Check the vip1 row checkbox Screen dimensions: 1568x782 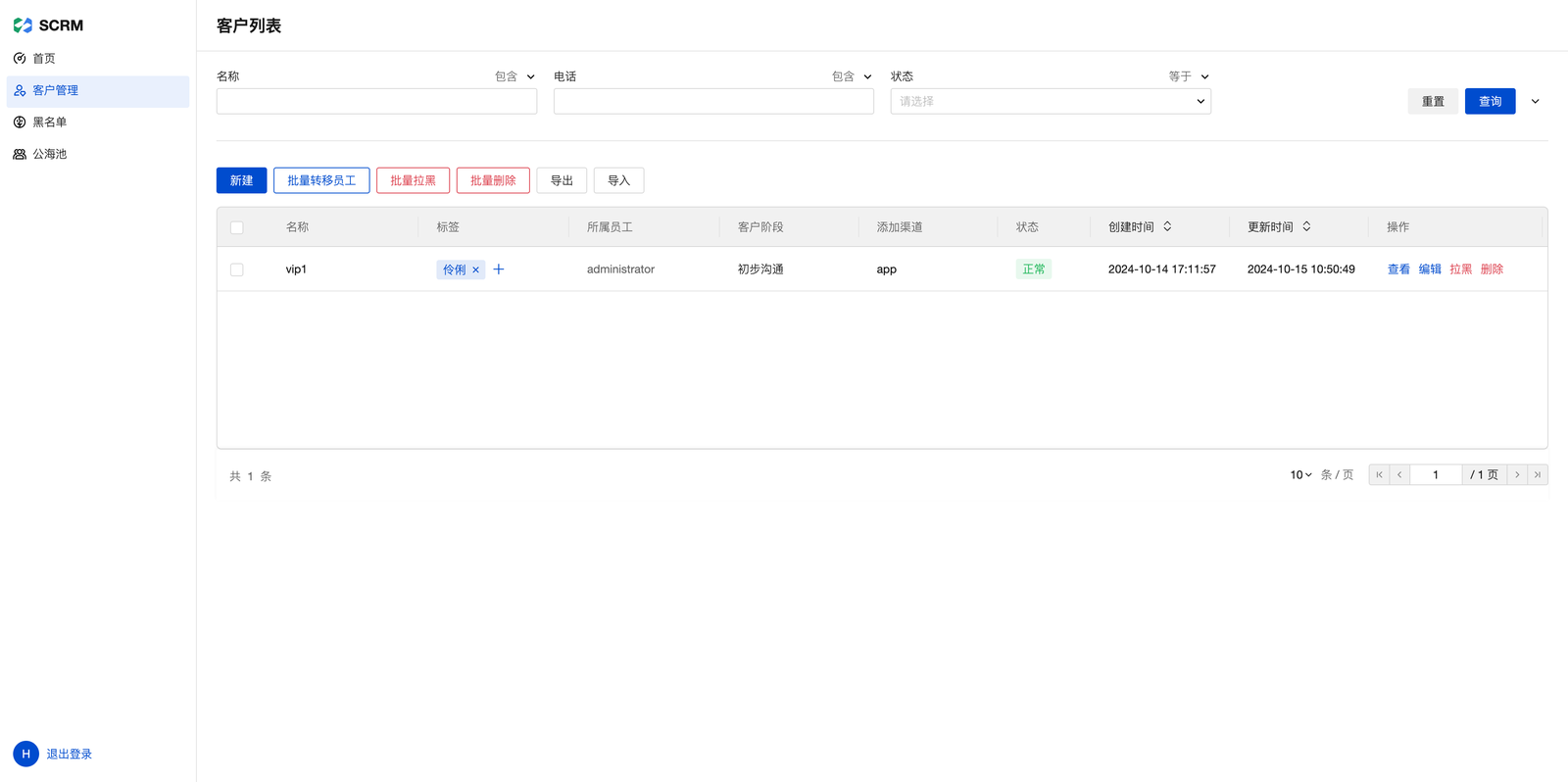[x=237, y=269]
